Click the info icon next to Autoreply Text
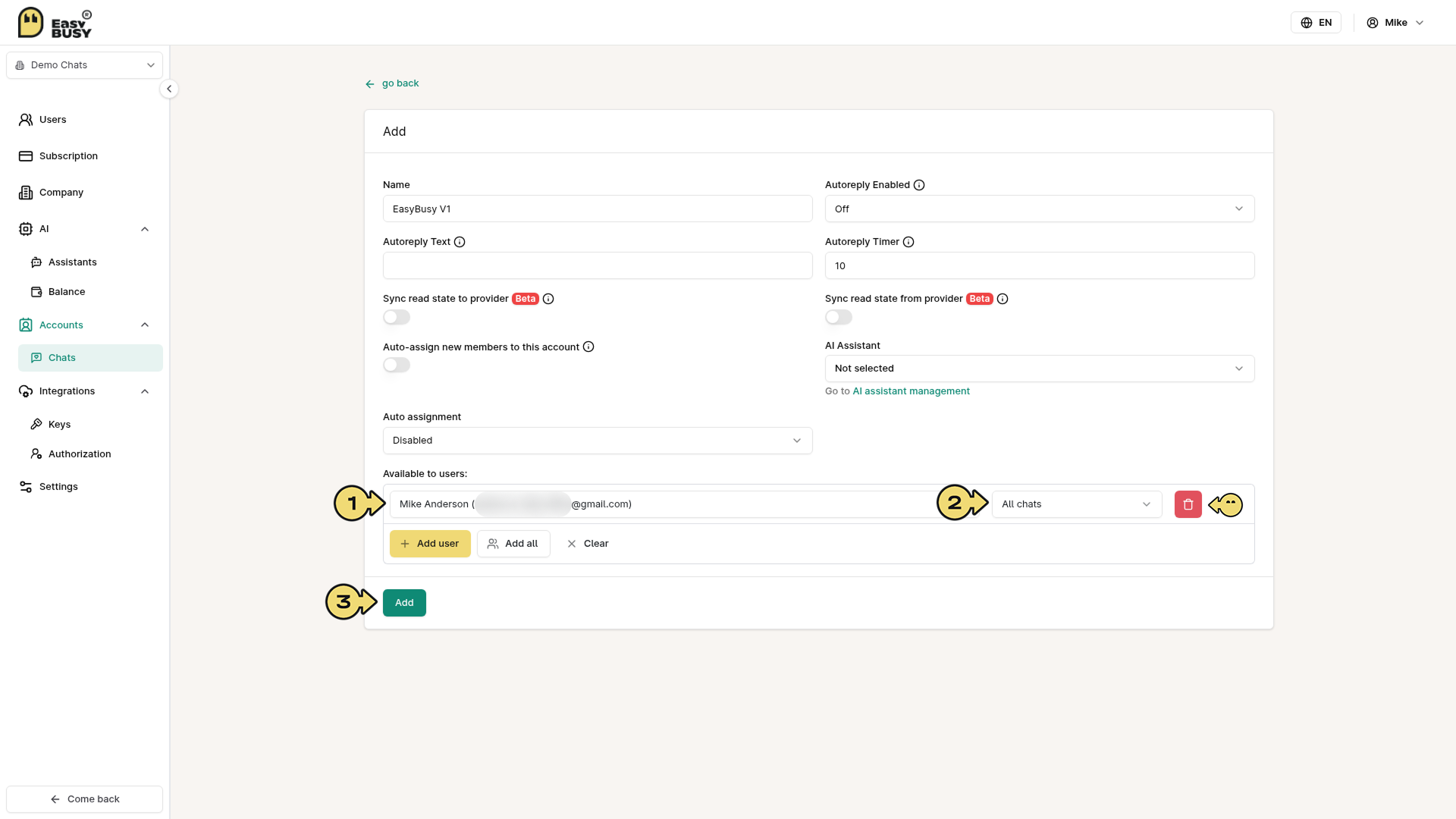 460,242
